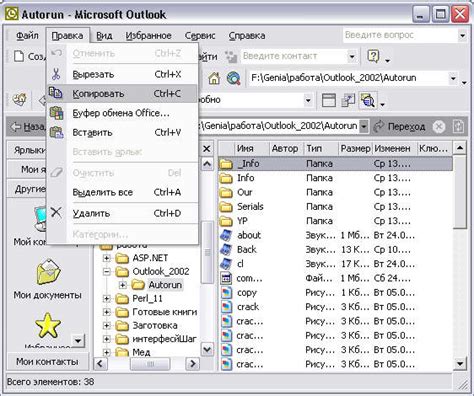The image size is (474, 396).
Task: Click the search the web globe icon
Action: (x=234, y=78)
